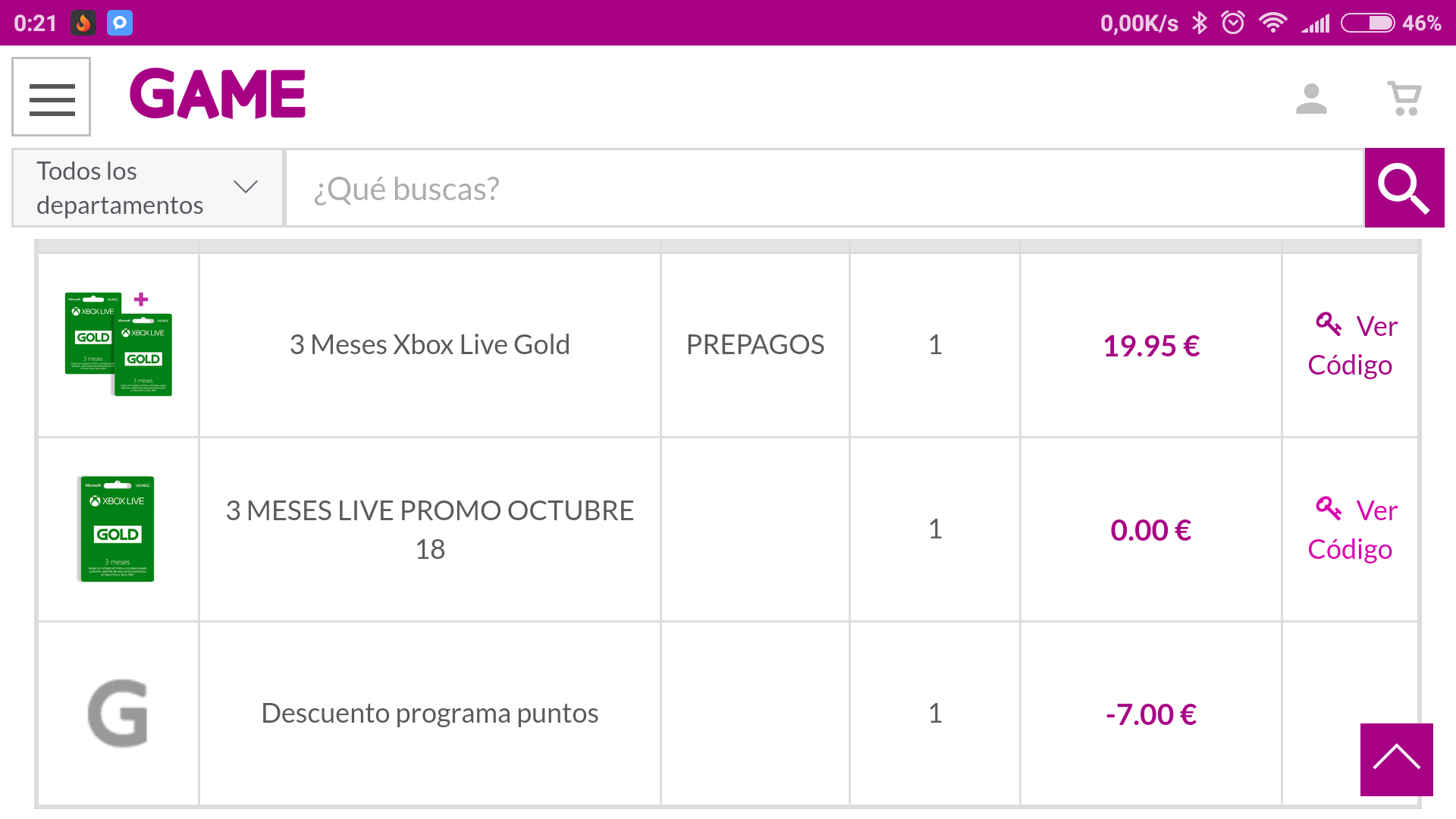1456x819 pixels.
Task: Open the hamburger menu
Action: pos(52,97)
